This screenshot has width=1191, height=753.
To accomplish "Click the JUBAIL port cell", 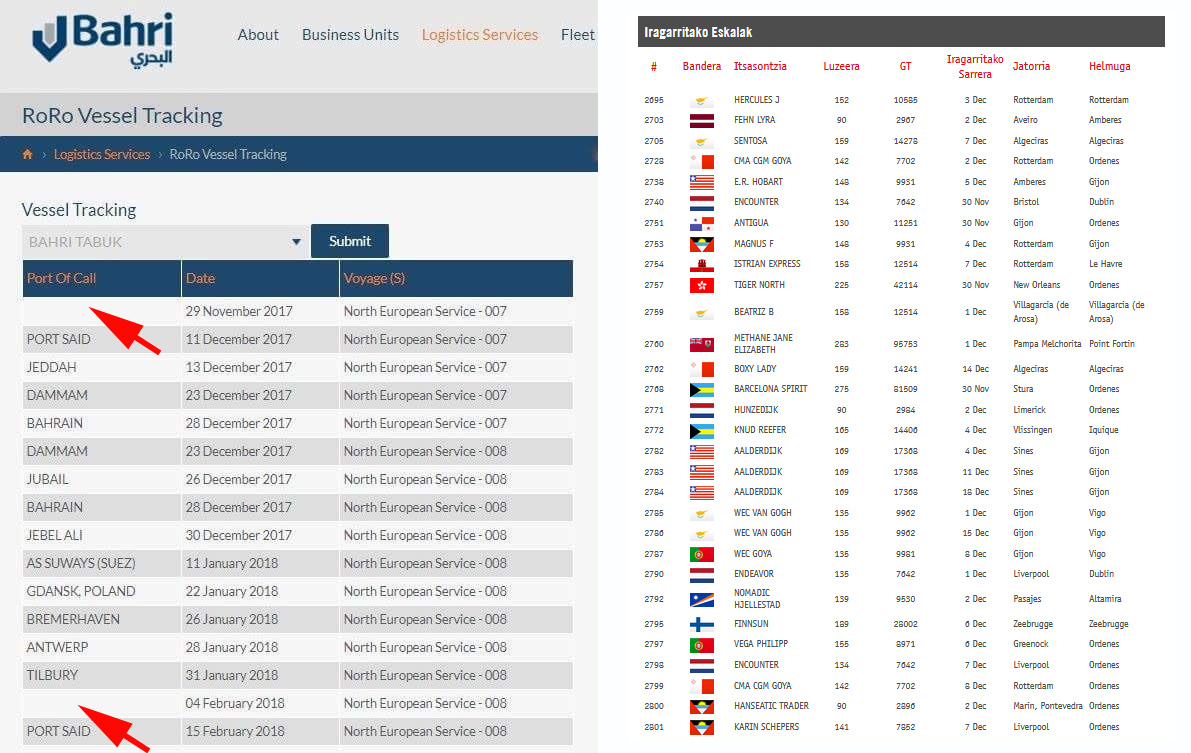I will [x=102, y=479].
